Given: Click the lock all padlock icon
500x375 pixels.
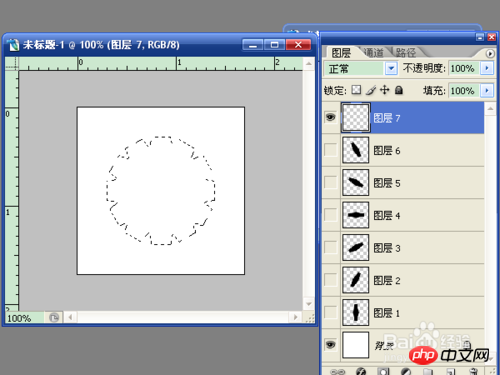Looking at the screenshot, I should pyautogui.click(x=399, y=90).
